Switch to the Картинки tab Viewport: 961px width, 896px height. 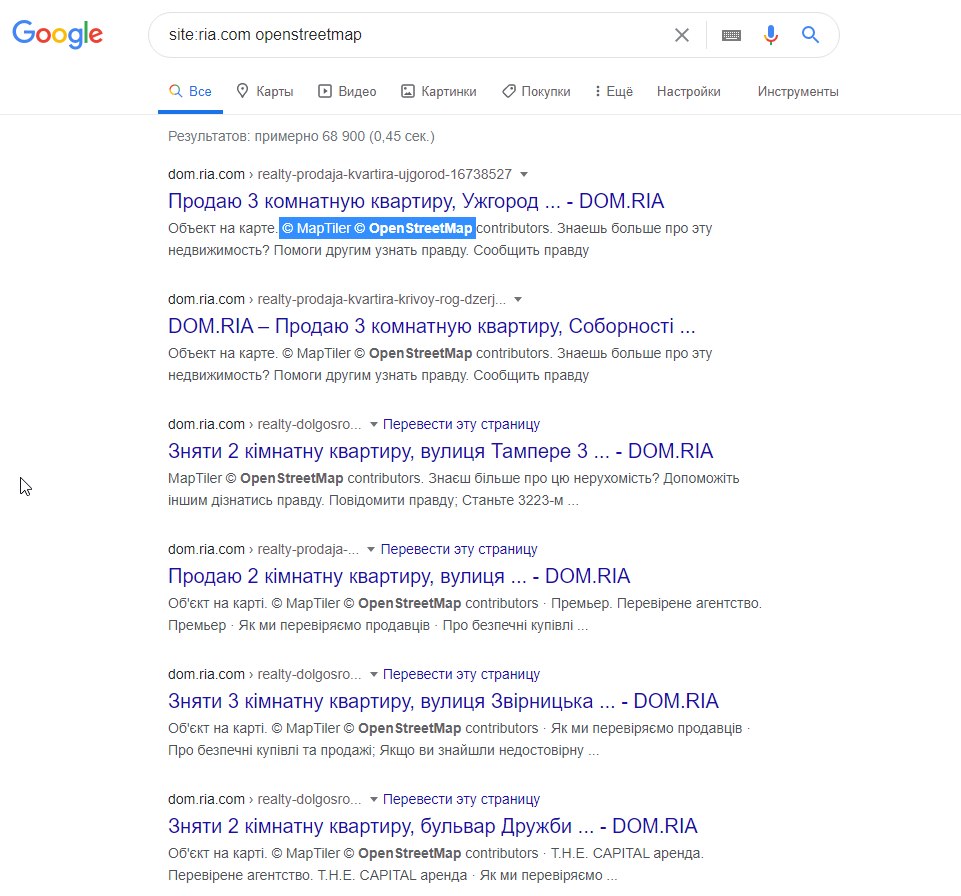(x=438, y=91)
